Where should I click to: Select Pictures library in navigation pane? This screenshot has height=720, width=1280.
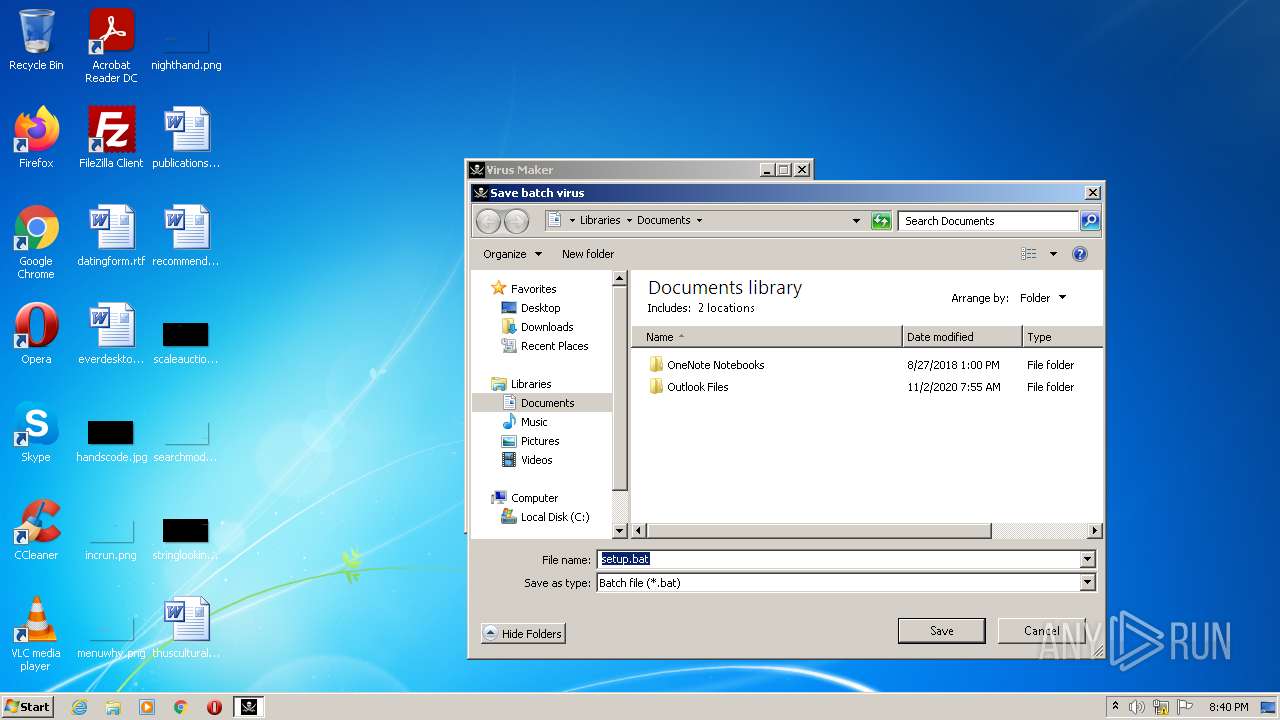[539, 441]
